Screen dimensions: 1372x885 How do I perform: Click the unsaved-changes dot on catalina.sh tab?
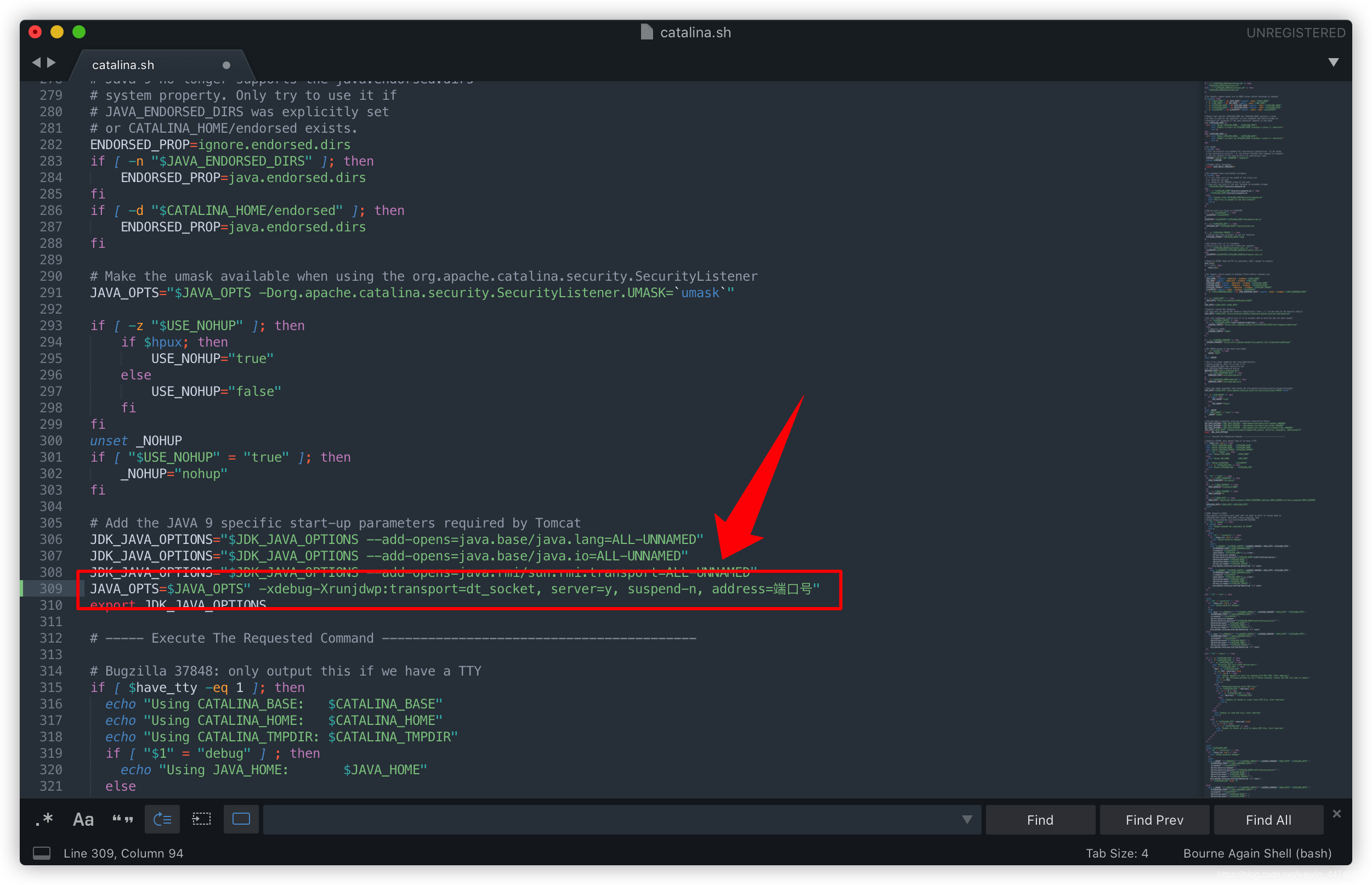tap(226, 65)
